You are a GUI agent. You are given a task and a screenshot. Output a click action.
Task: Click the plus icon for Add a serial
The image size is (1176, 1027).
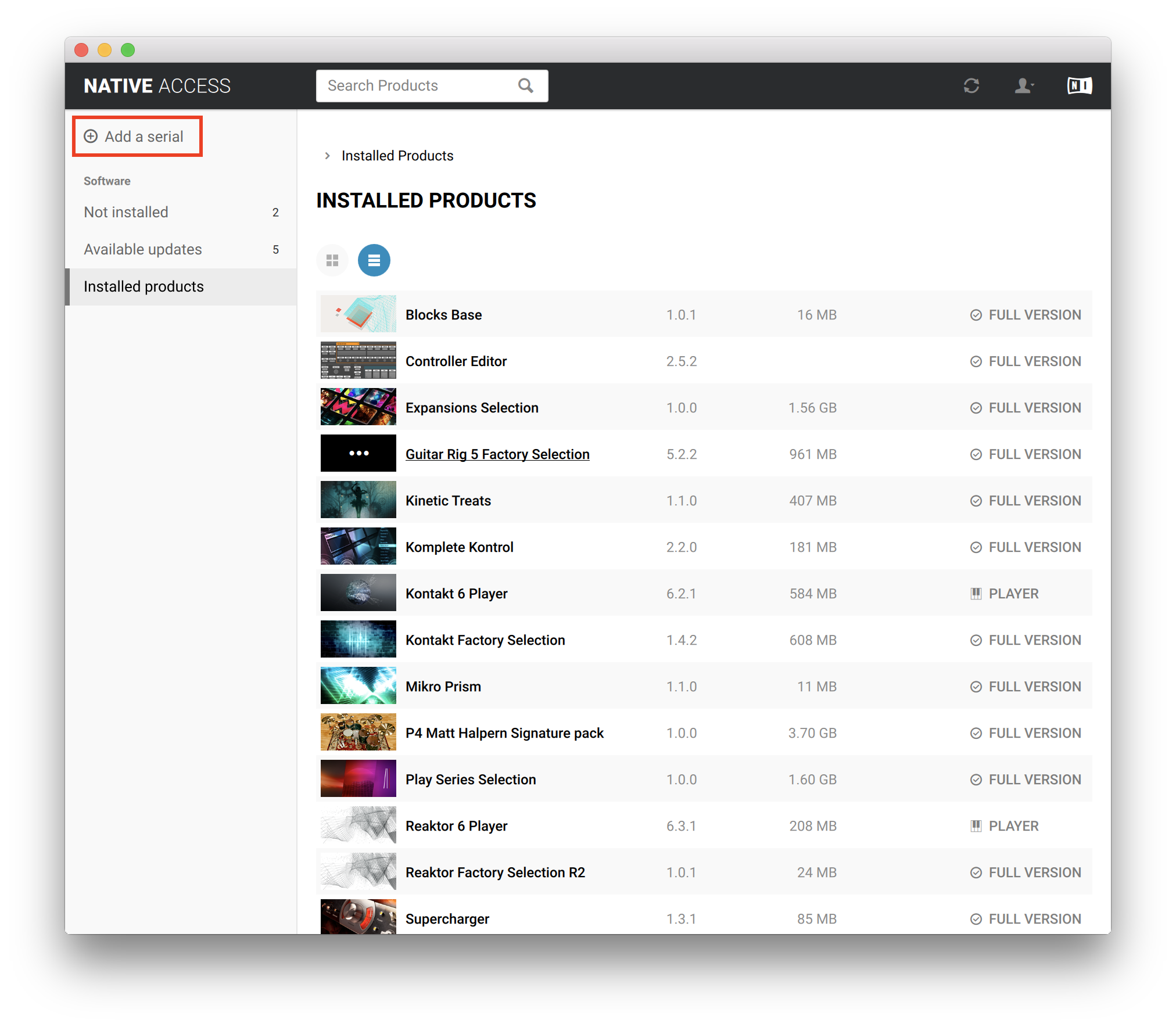[x=91, y=137]
